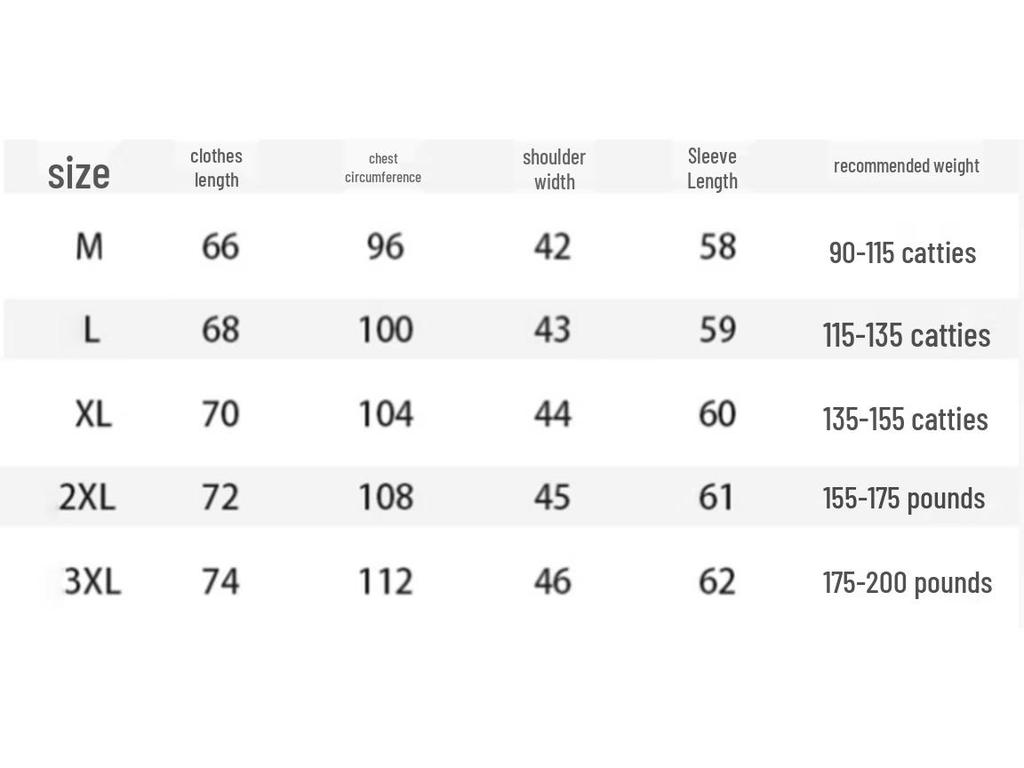The height and width of the screenshot is (768, 1024).
Task: Click the '90-115 catties' weight cell
Action: point(902,252)
